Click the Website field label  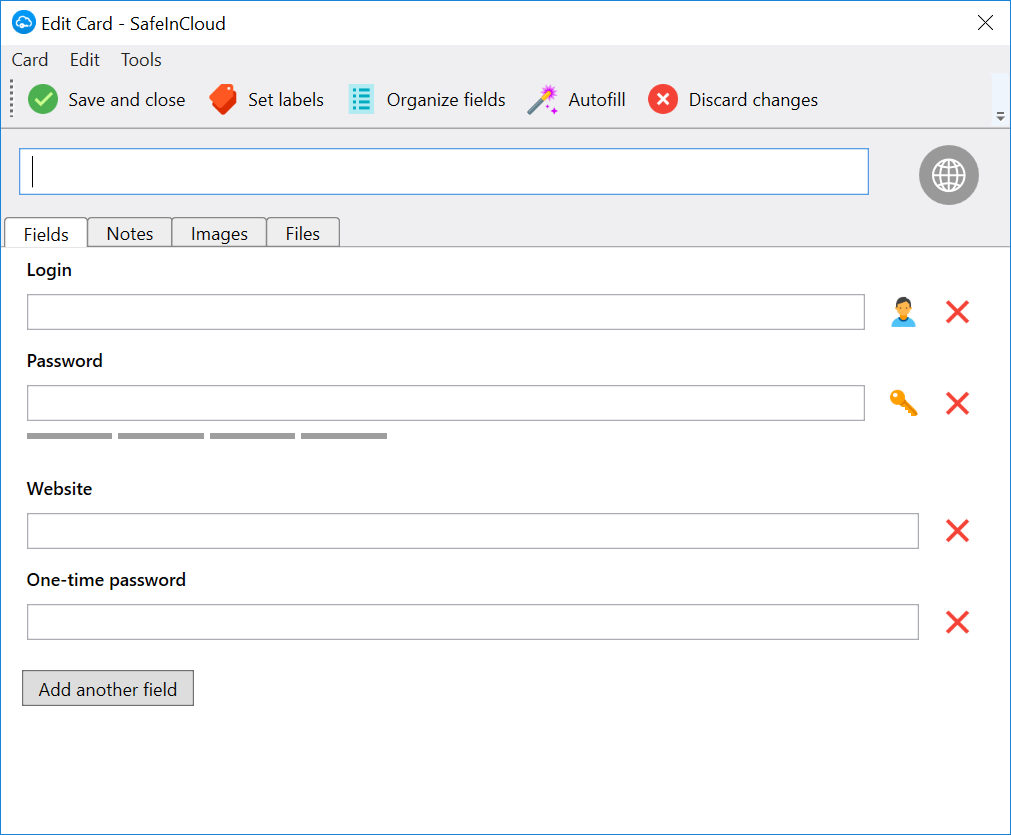[x=59, y=489]
